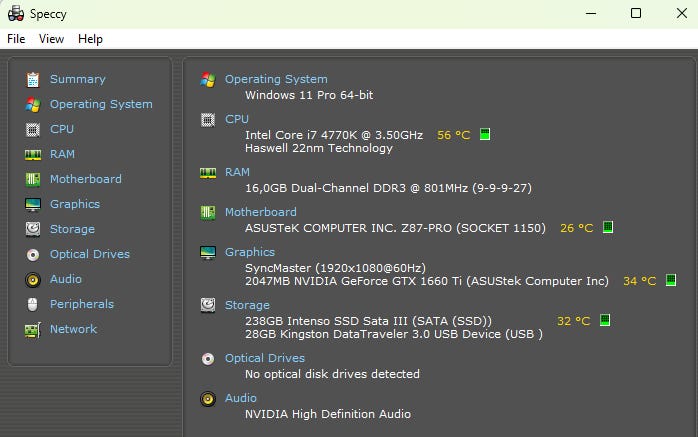Open the View menu

[x=51, y=39]
